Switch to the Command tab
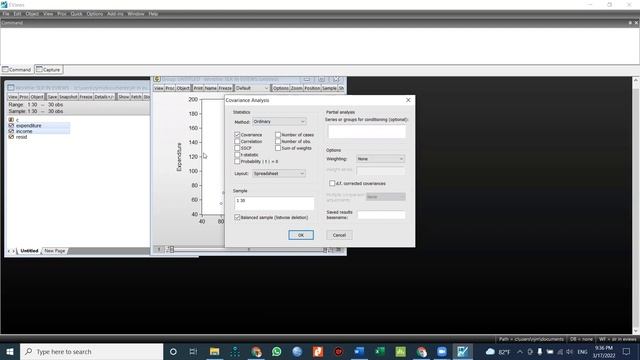640x360 pixels. 17,70
